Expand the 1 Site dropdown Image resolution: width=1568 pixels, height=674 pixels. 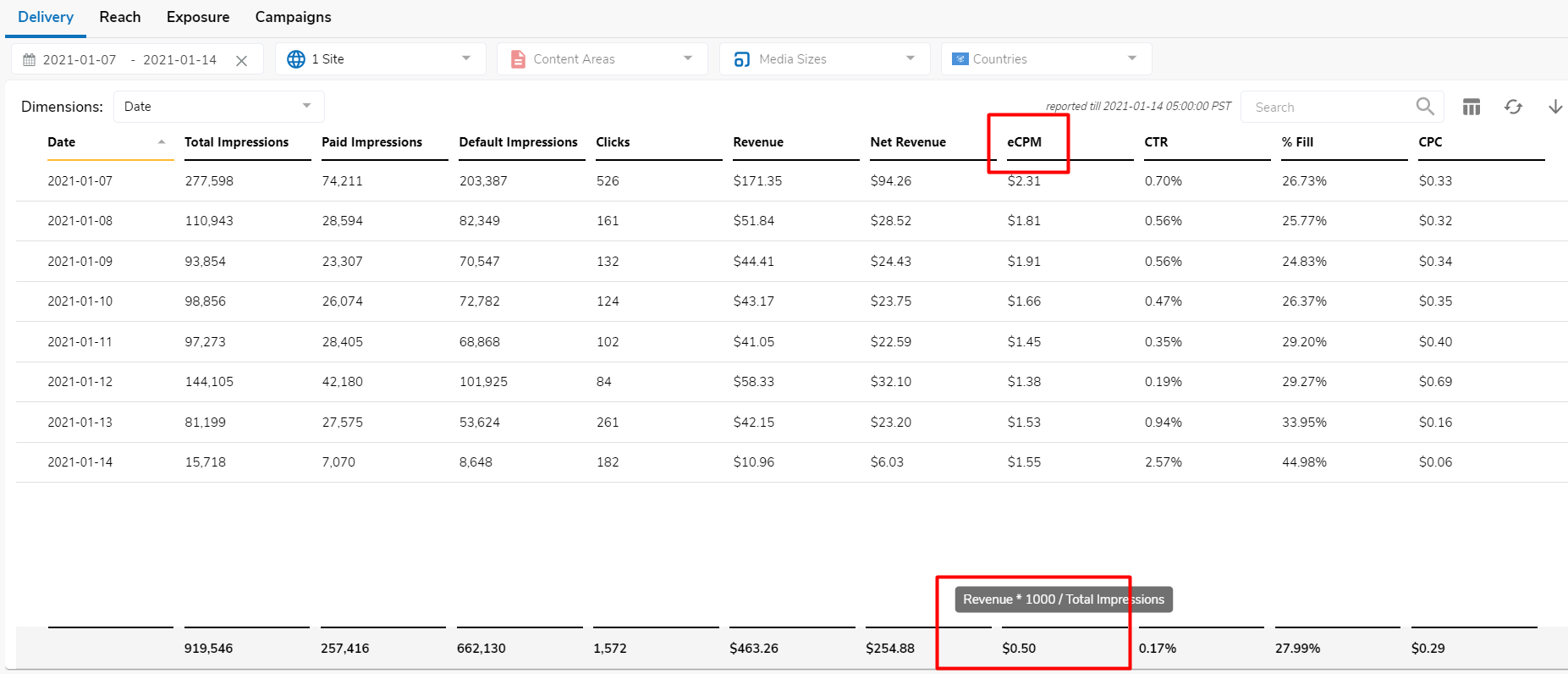pyautogui.click(x=466, y=58)
